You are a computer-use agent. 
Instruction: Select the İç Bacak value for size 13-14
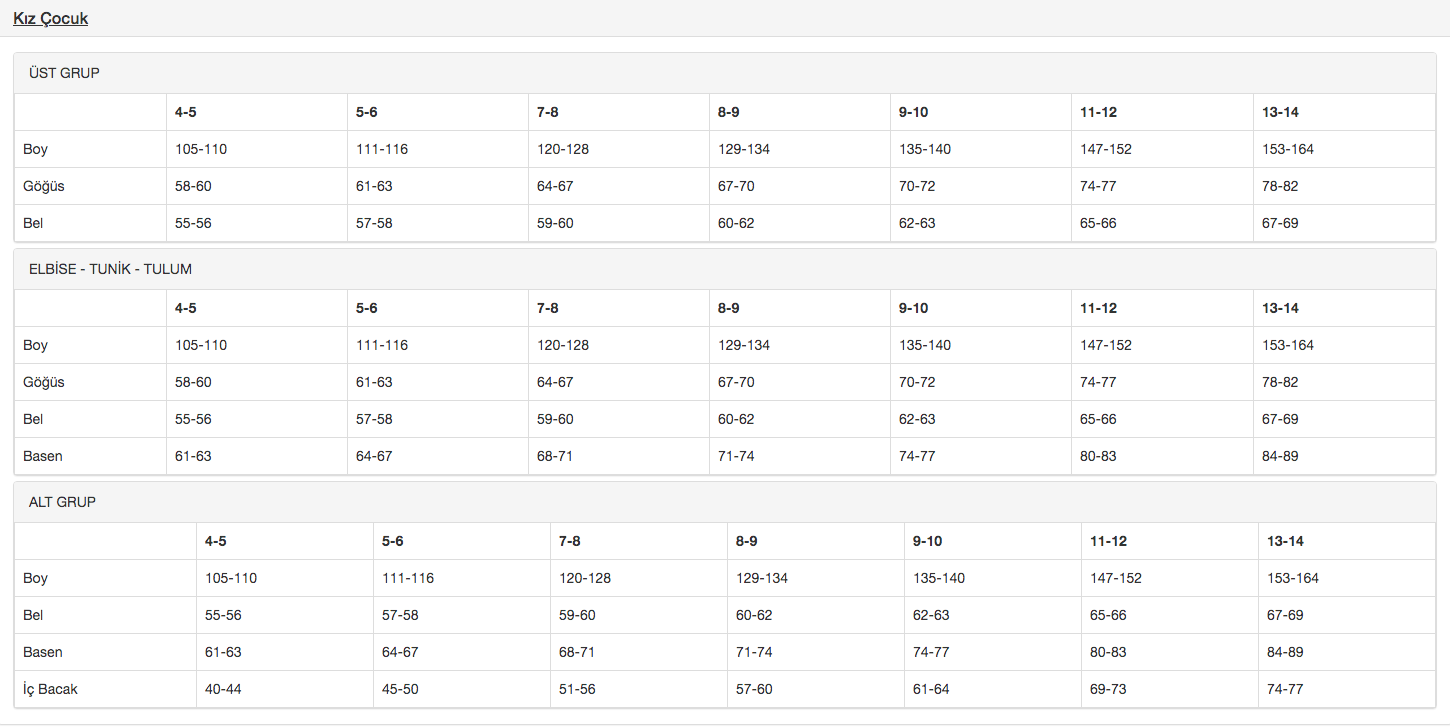pyautogui.click(x=1285, y=689)
